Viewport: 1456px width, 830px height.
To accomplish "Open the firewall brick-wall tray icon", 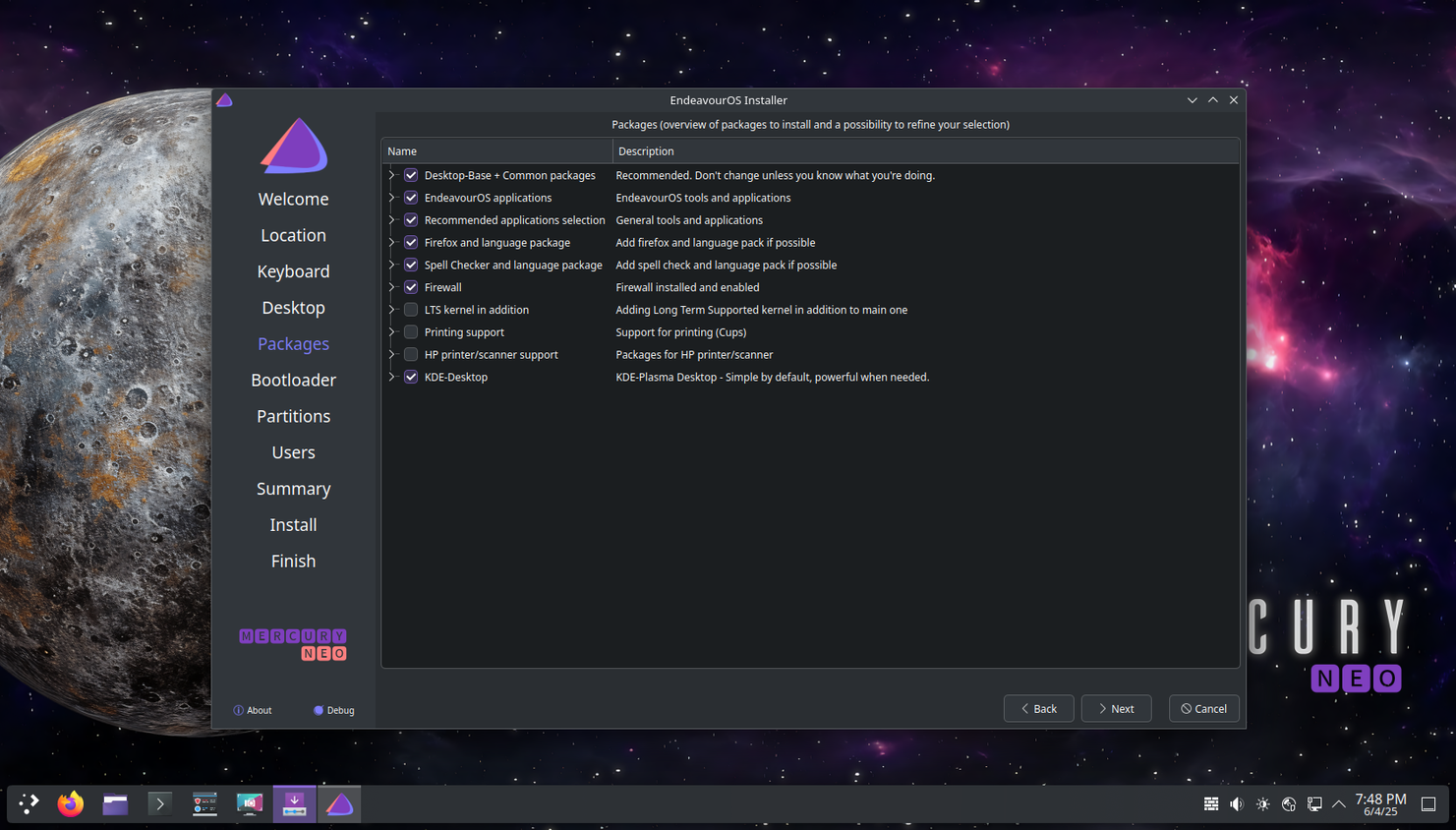I will (x=1211, y=804).
